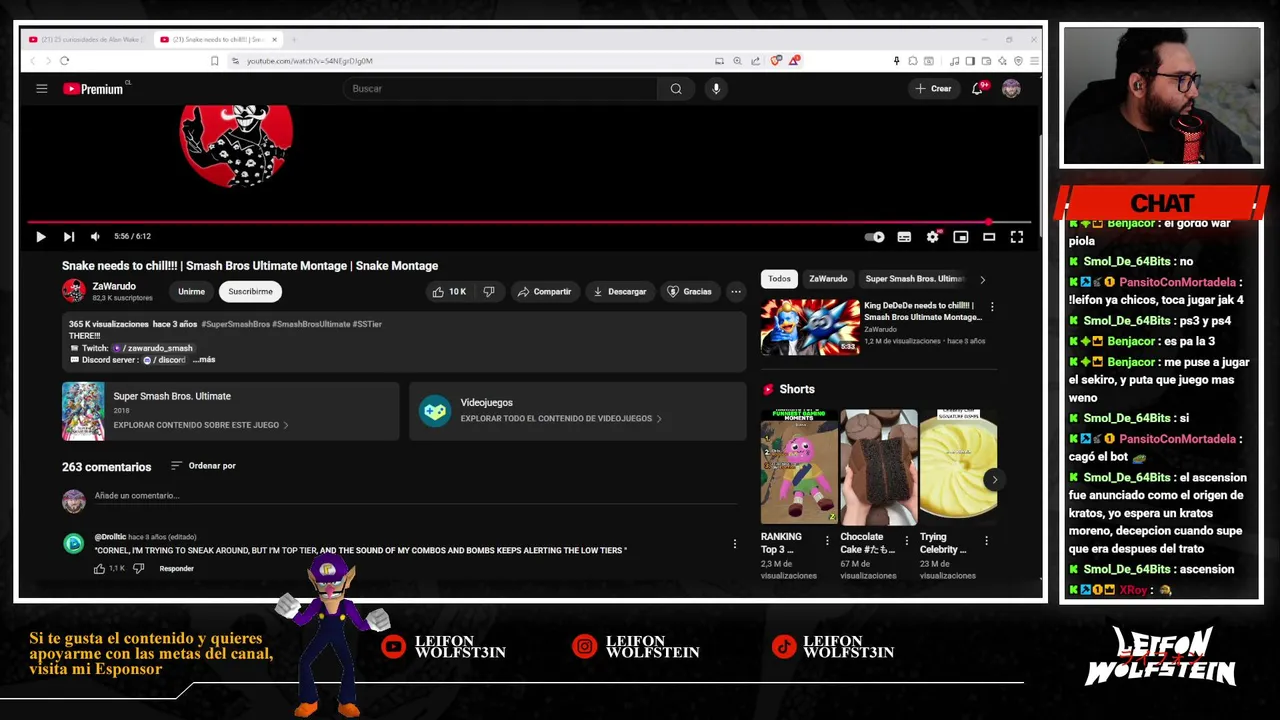The height and width of the screenshot is (720, 1280).
Task: Show next Shorts with arrow
Action: point(994,480)
